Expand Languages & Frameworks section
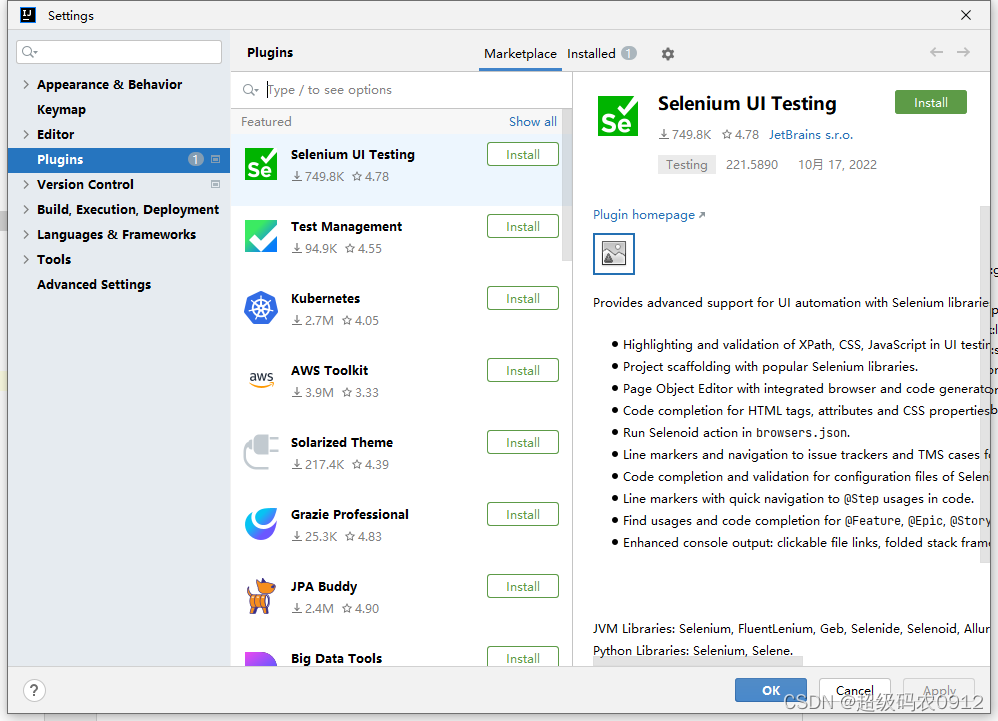This screenshot has height=721, width=998. [26, 234]
